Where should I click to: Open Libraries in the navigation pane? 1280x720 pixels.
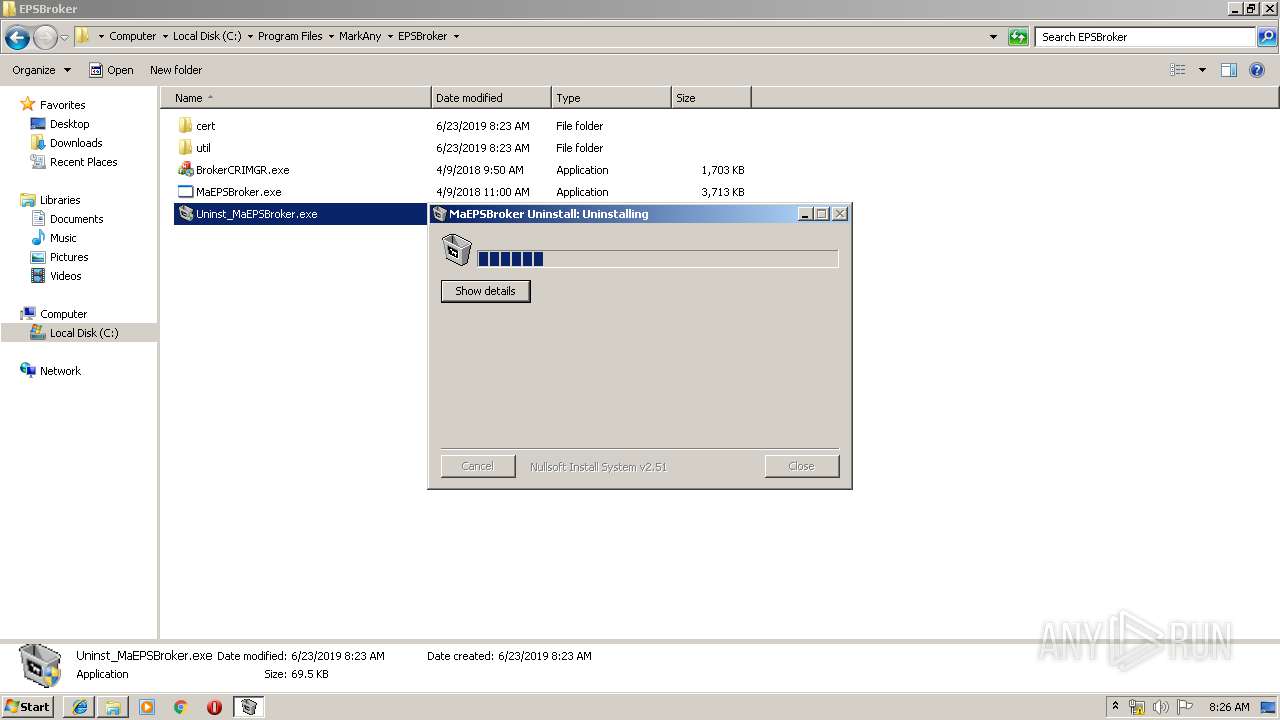(x=60, y=200)
